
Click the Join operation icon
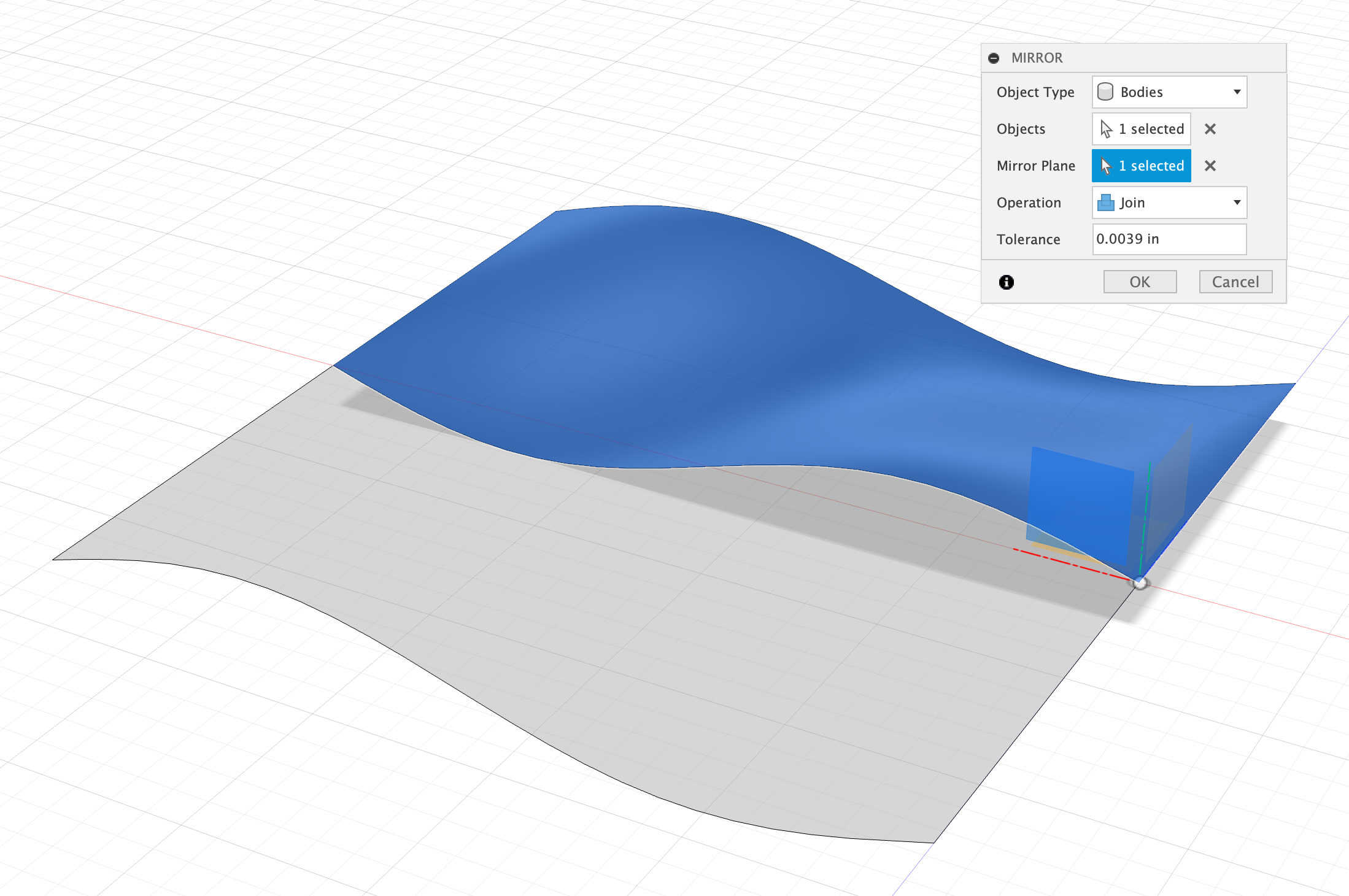1107,203
